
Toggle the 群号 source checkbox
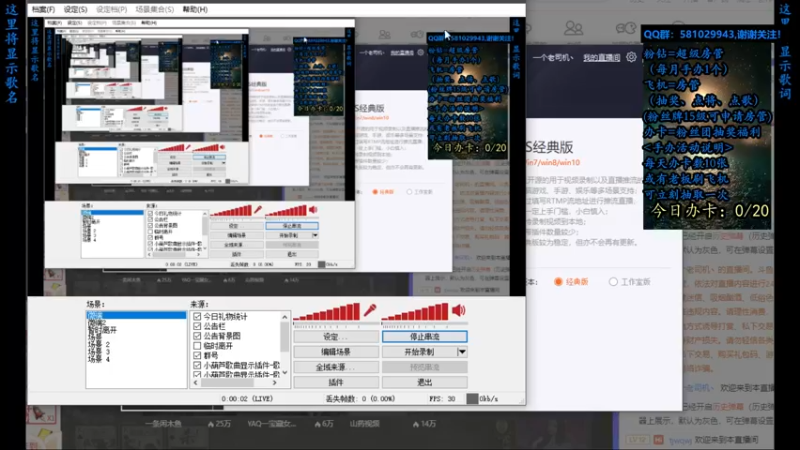click(x=197, y=356)
